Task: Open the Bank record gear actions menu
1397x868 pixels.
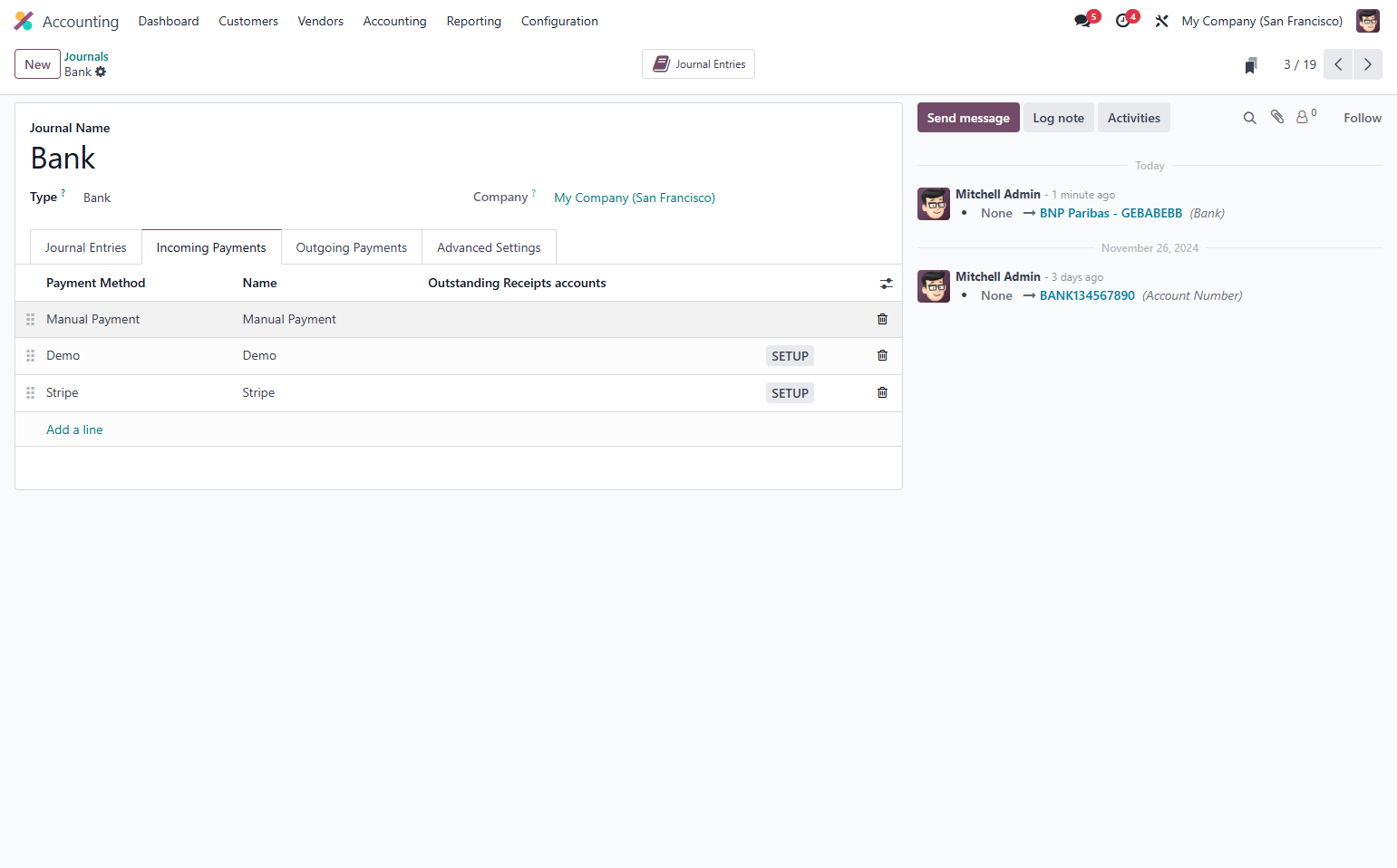Action: [x=101, y=72]
